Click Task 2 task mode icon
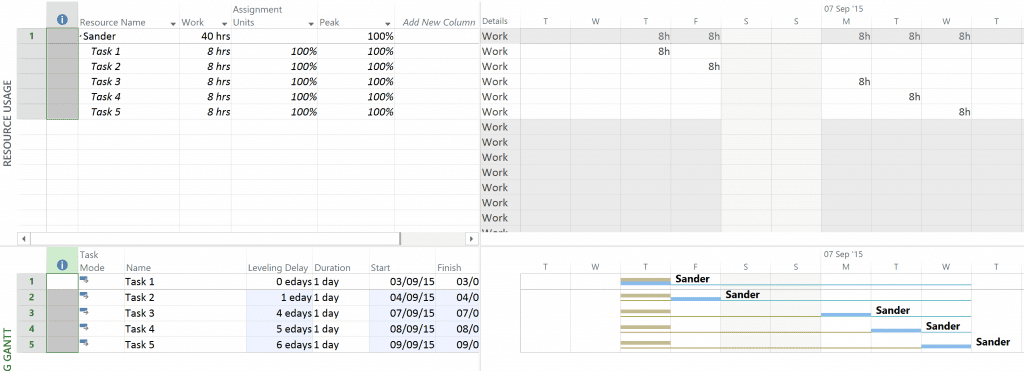Screen dimensions: 1024x371 (84, 296)
